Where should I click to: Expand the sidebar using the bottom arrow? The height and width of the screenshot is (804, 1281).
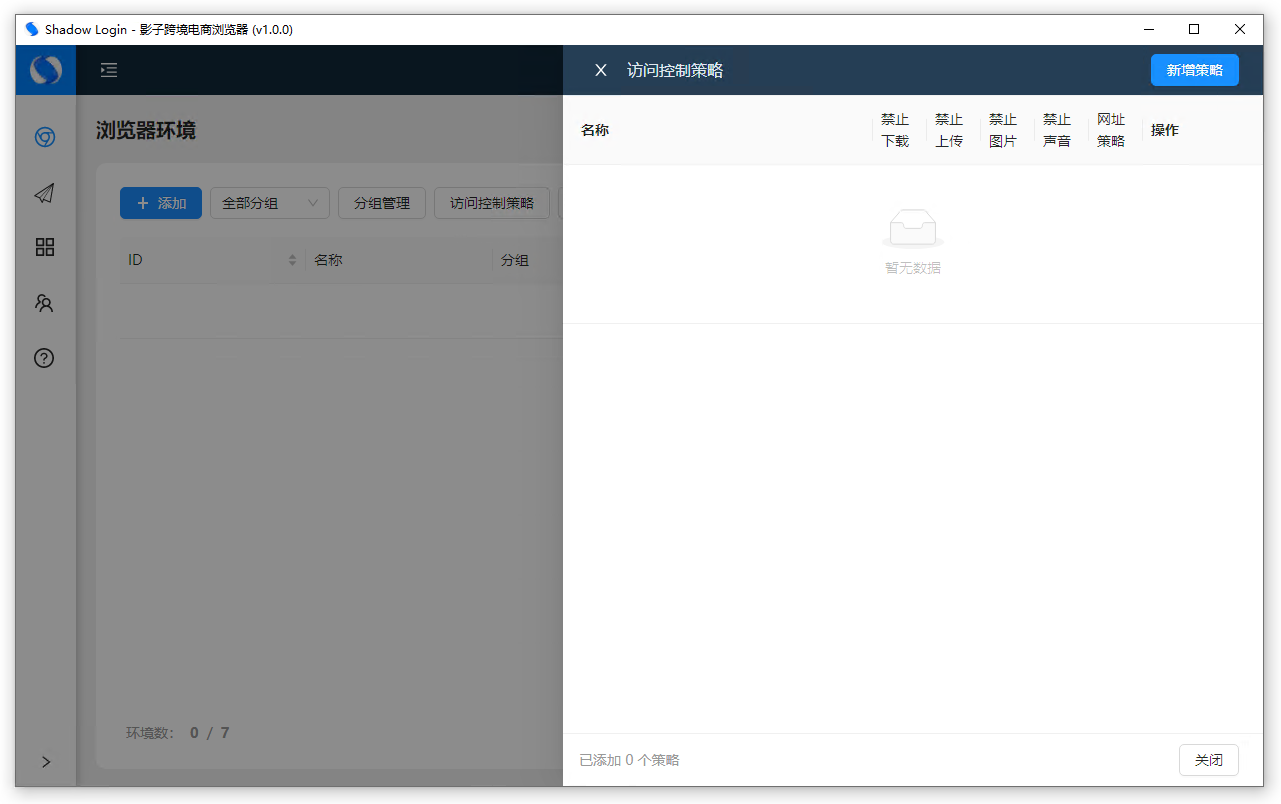[x=44, y=762]
